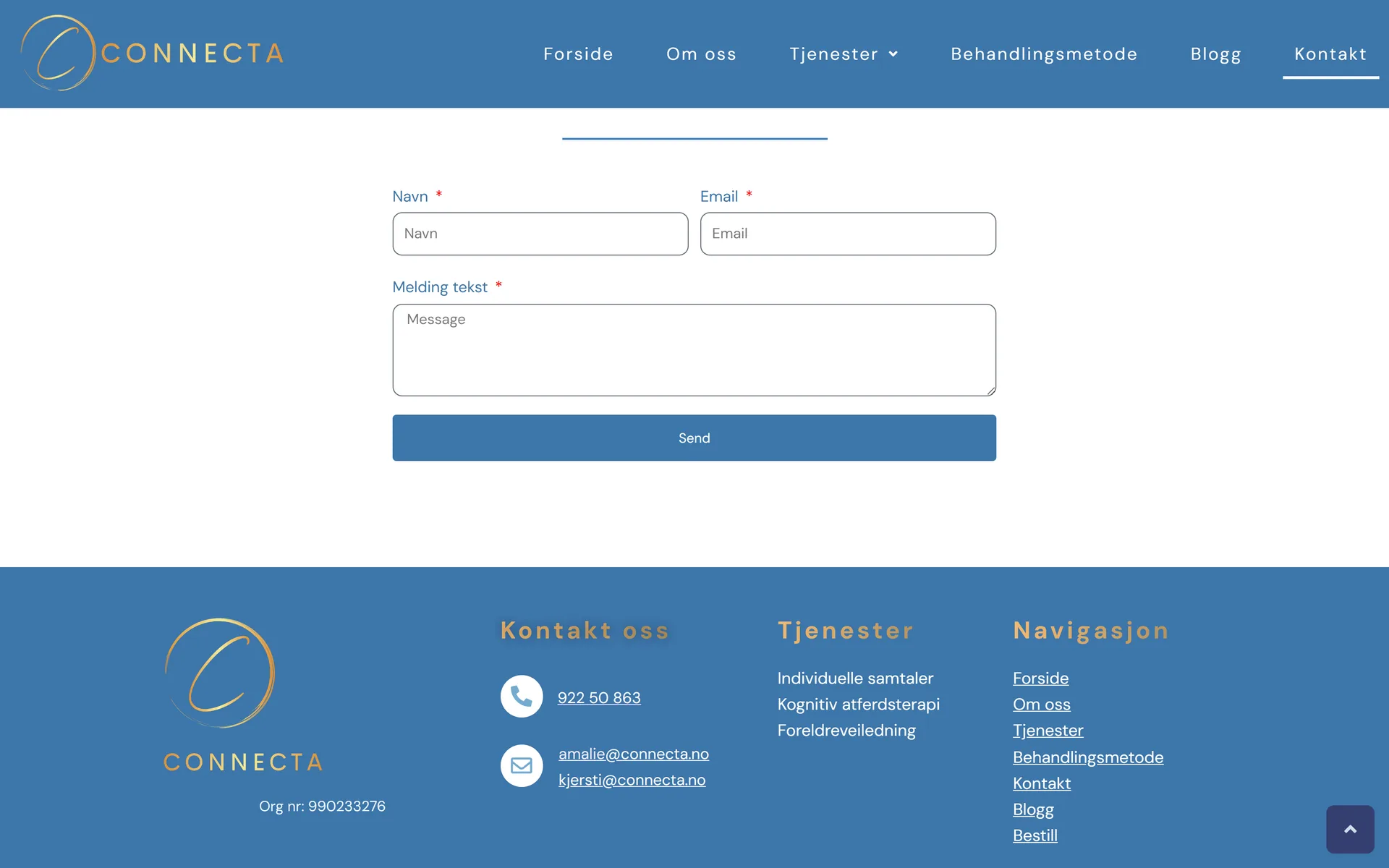Click the Send button

[694, 438]
